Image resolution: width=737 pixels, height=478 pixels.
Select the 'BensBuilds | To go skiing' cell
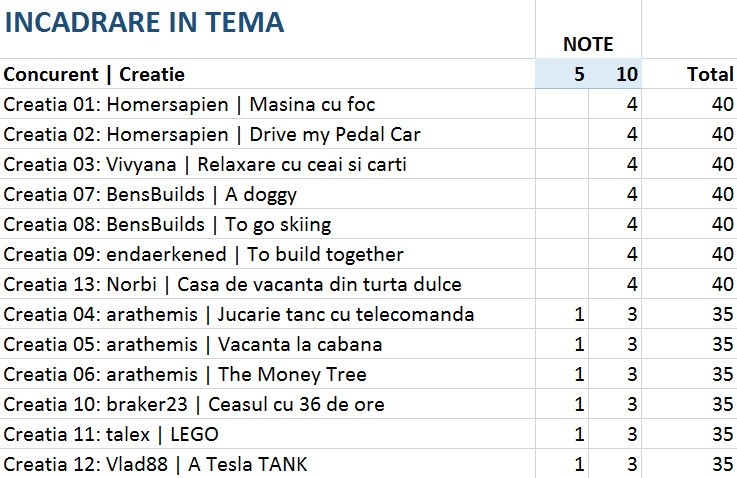pos(168,224)
